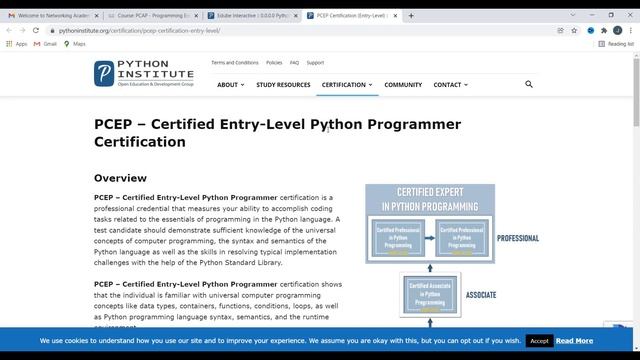This screenshot has width=640, height=360.
Task: Expand the CONTACT dropdown
Action: click(x=451, y=85)
